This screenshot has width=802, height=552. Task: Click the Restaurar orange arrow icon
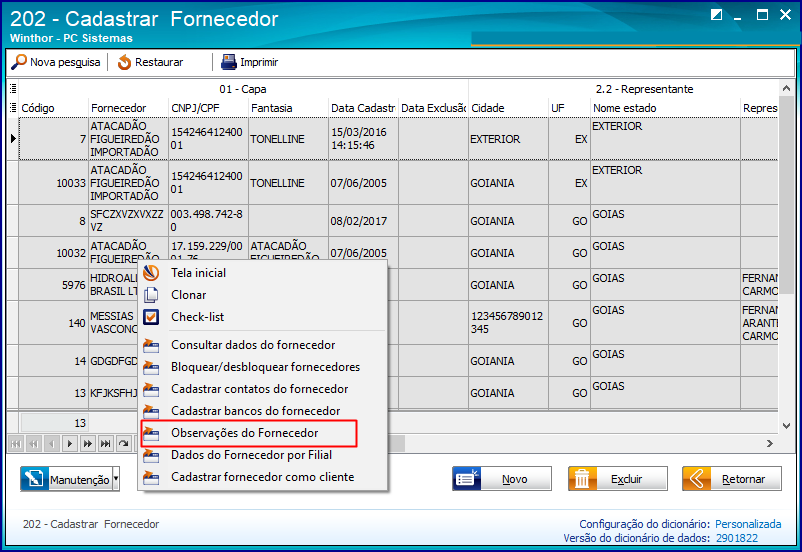(124, 62)
